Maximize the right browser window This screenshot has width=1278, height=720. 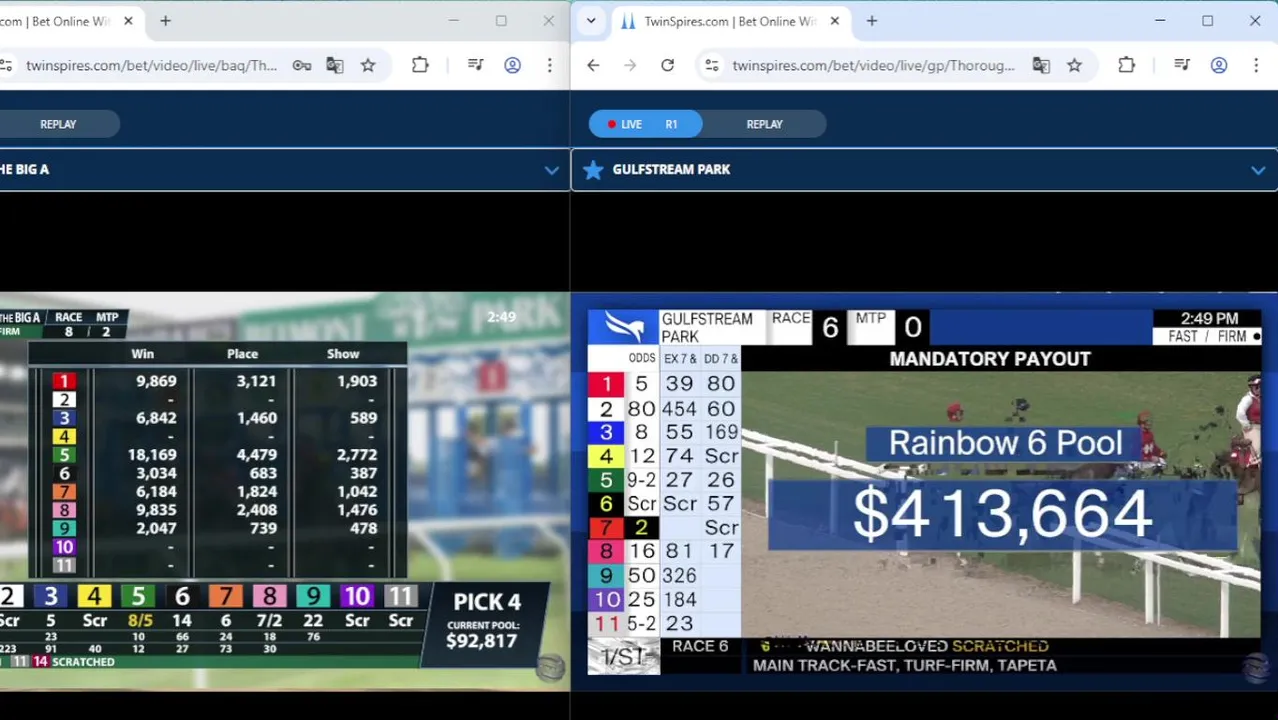coord(1207,21)
